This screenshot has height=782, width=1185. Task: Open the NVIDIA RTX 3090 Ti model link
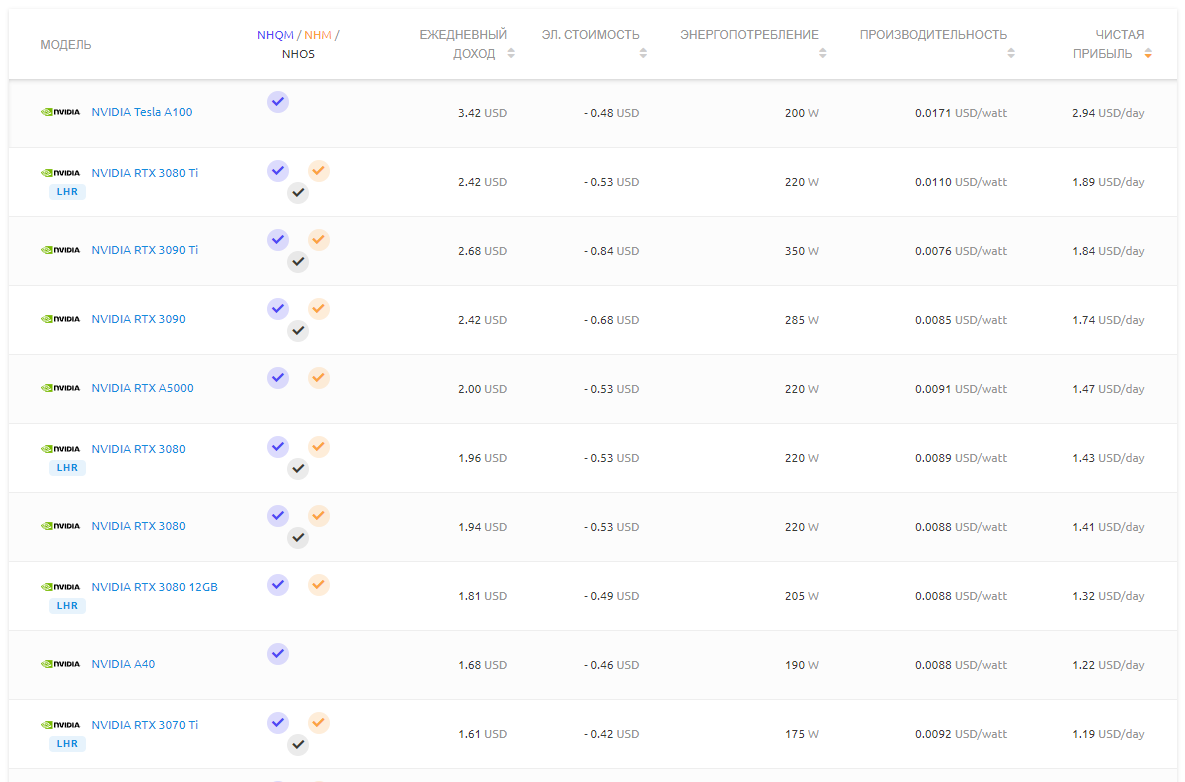pyautogui.click(x=144, y=250)
